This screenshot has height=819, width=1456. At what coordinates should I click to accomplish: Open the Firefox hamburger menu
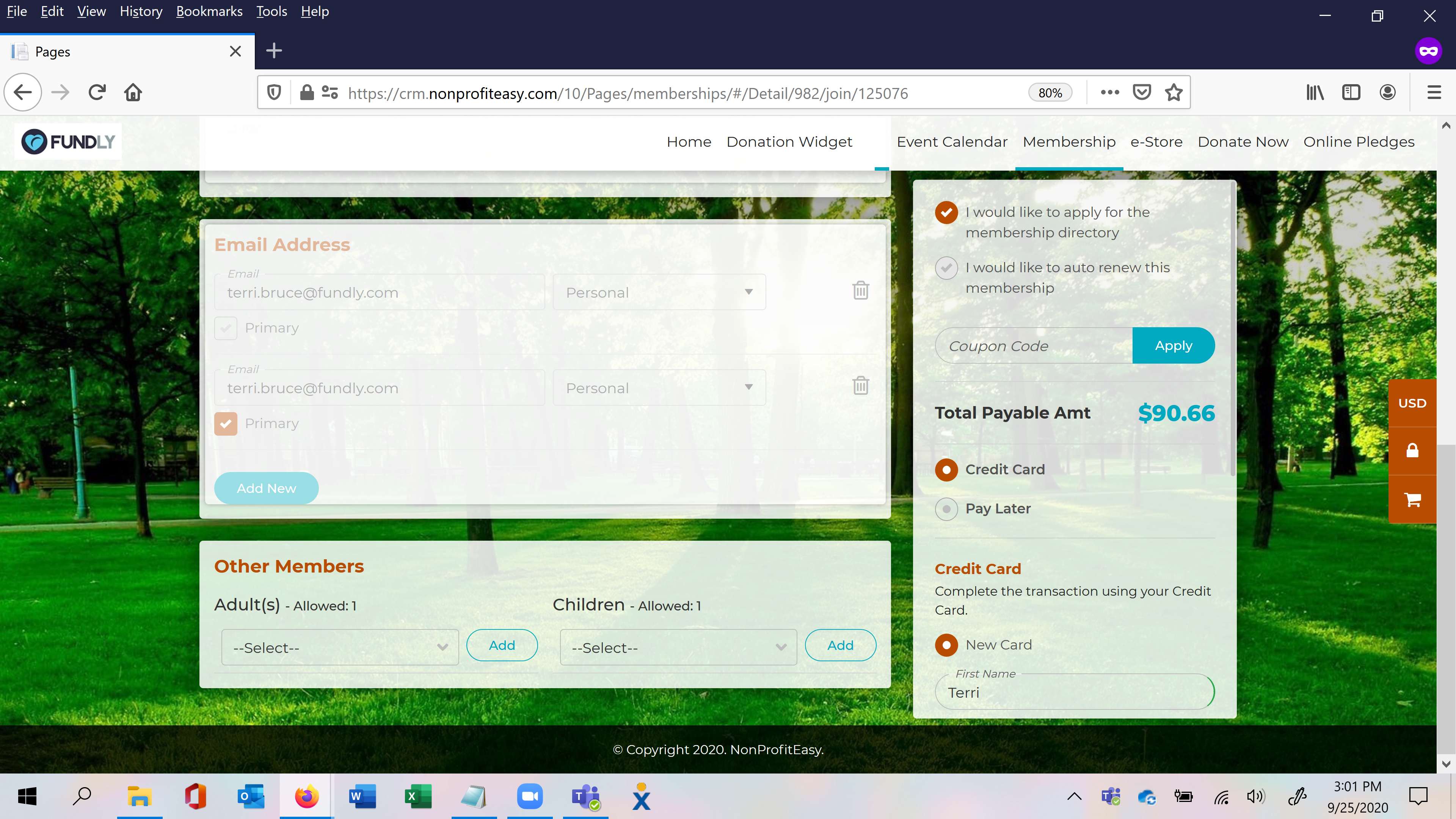pos(1434,92)
